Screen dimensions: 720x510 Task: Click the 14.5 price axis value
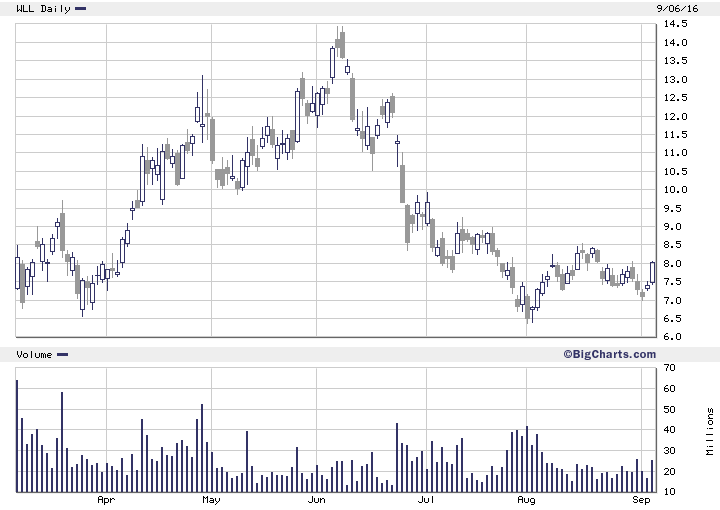[x=675, y=24]
